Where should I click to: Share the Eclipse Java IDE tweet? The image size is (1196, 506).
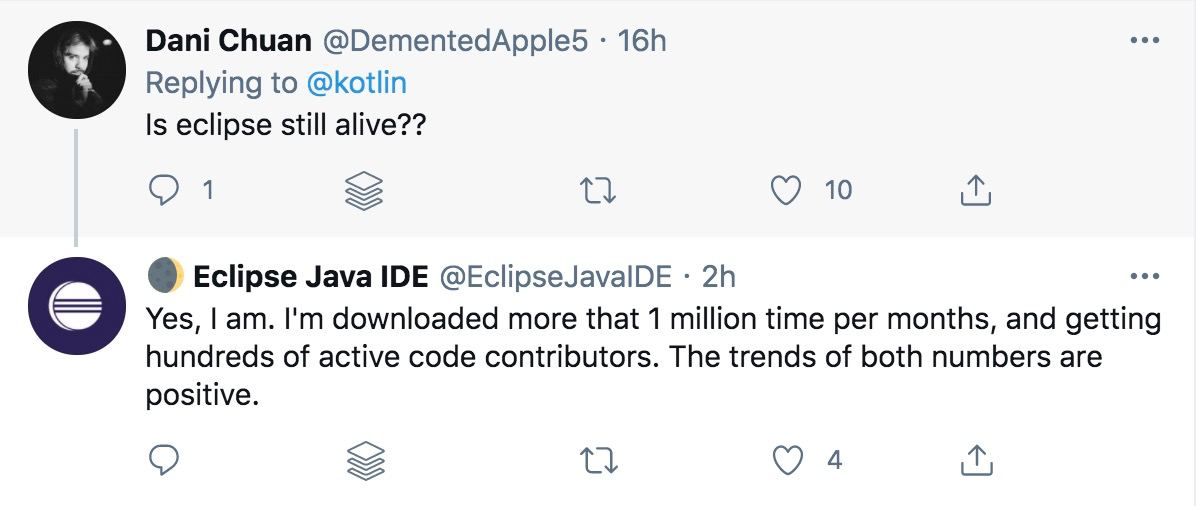975,460
